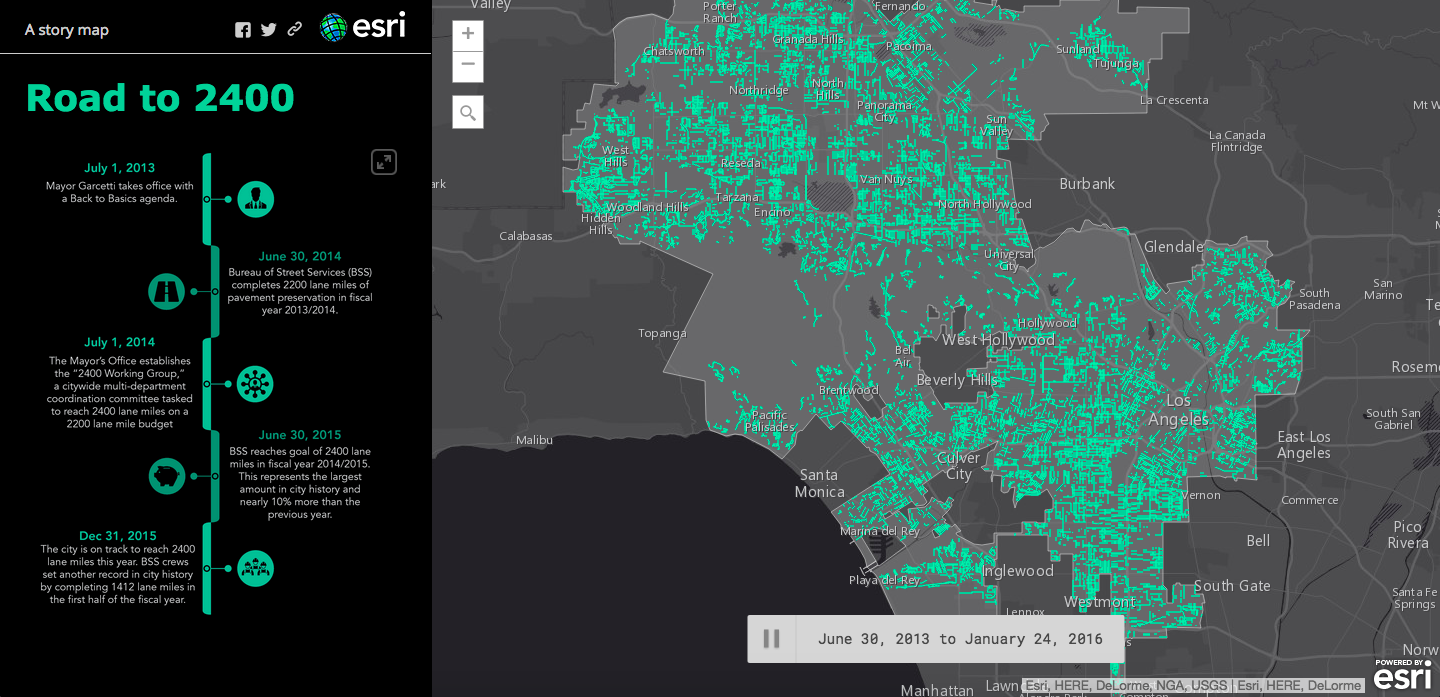Select June 30, 2014 timeline heading
This screenshot has height=697, width=1440.
click(299, 256)
